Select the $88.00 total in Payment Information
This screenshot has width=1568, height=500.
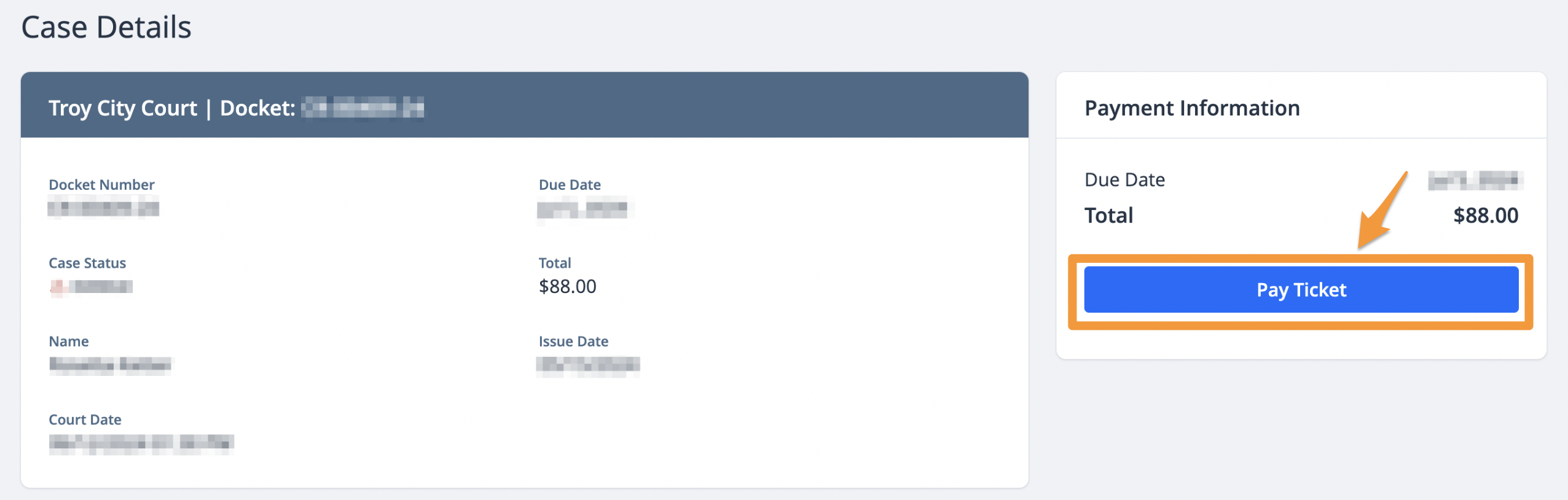[x=1484, y=215]
